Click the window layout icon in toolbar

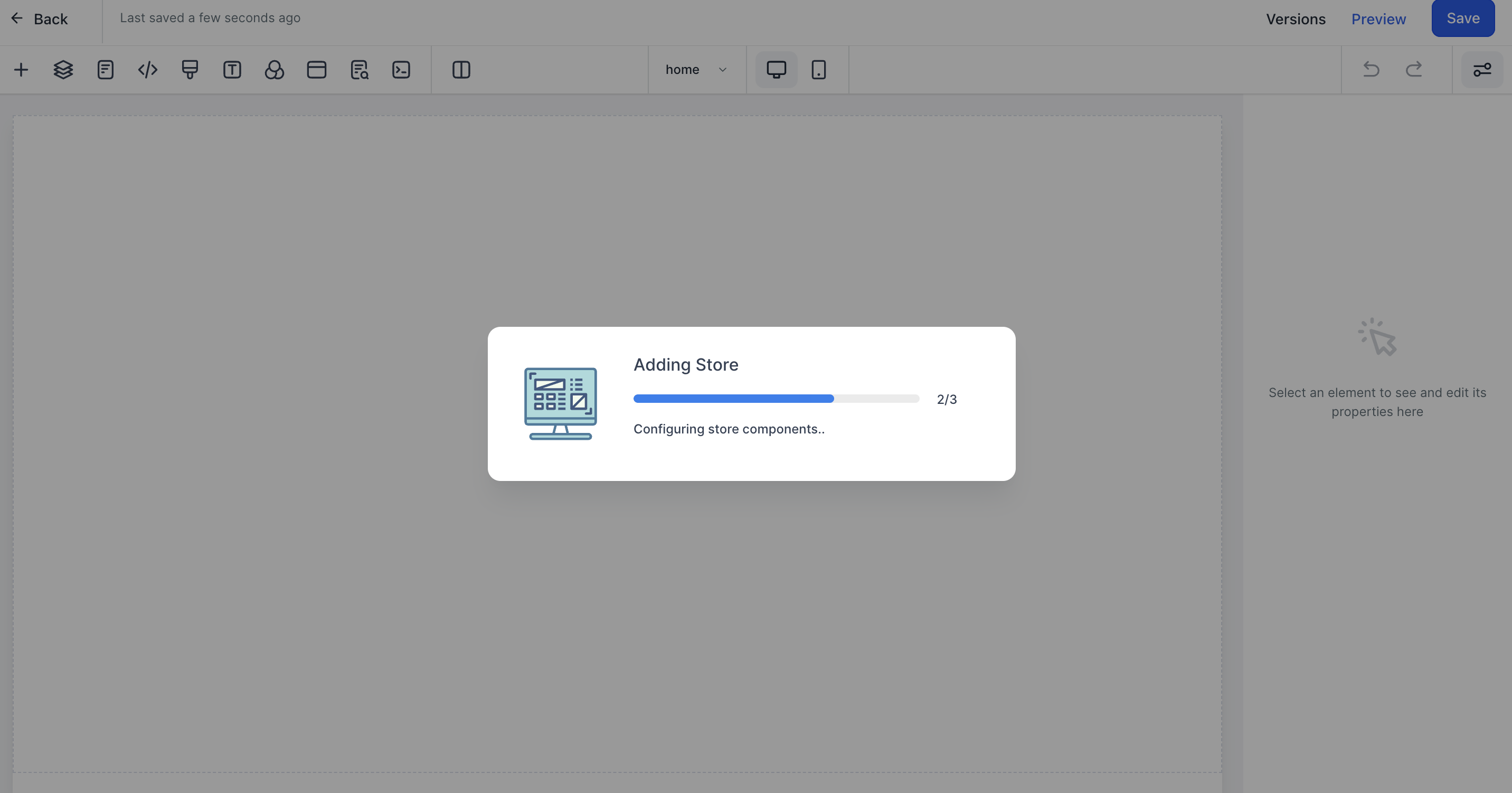tap(316, 70)
